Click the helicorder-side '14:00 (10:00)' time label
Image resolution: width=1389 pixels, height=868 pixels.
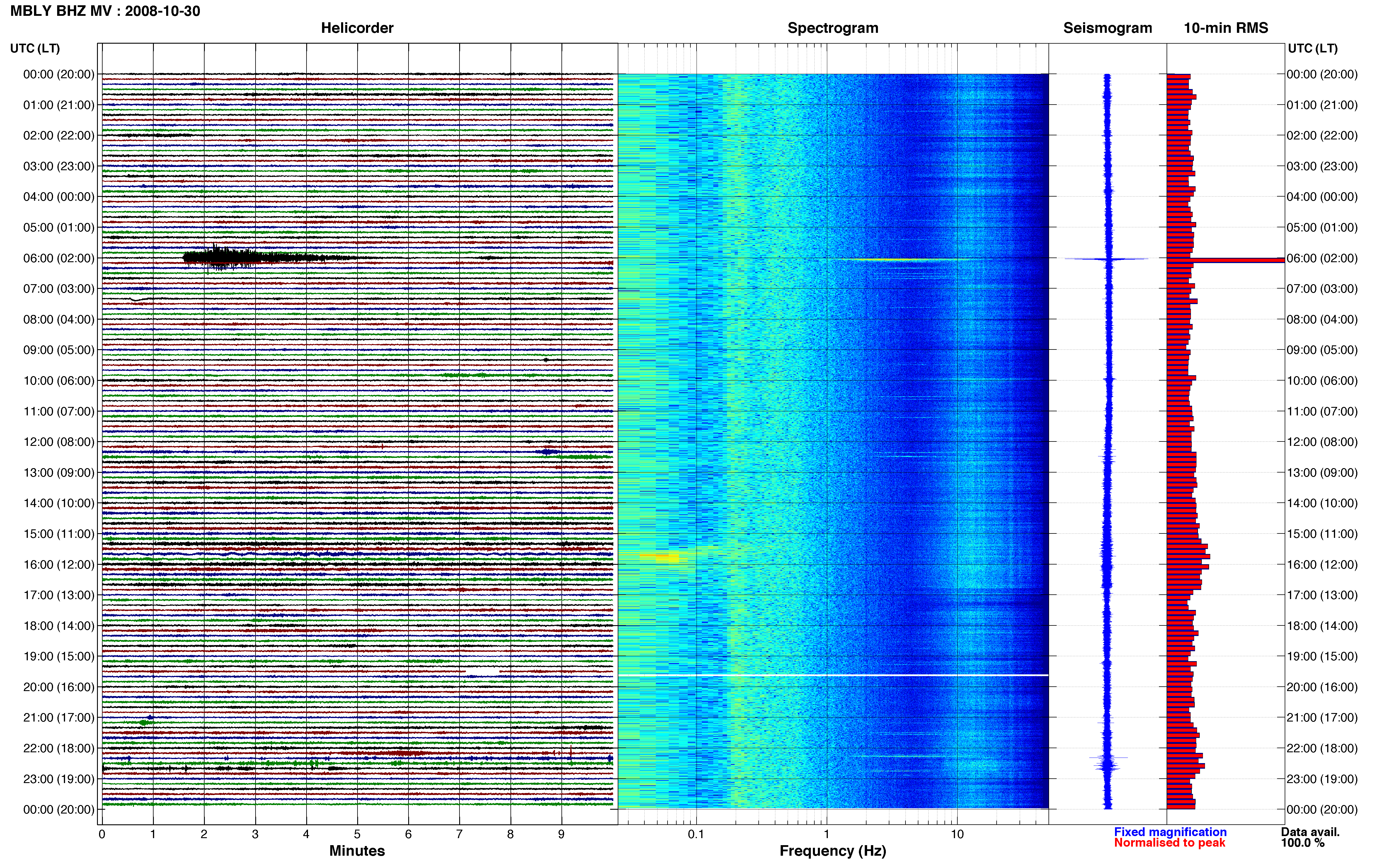pyautogui.click(x=59, y=504)
